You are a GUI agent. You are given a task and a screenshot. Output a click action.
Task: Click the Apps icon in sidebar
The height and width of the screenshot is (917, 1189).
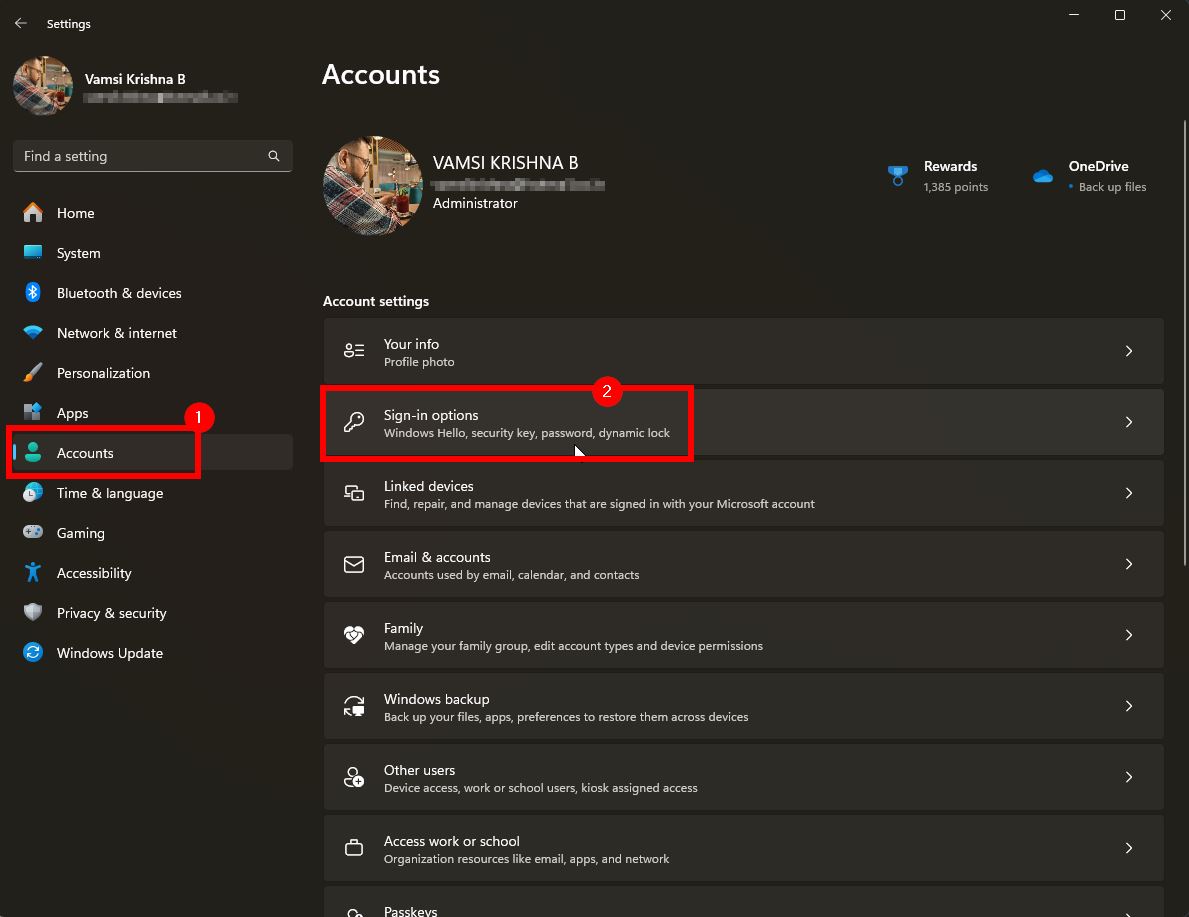point(33,413)
